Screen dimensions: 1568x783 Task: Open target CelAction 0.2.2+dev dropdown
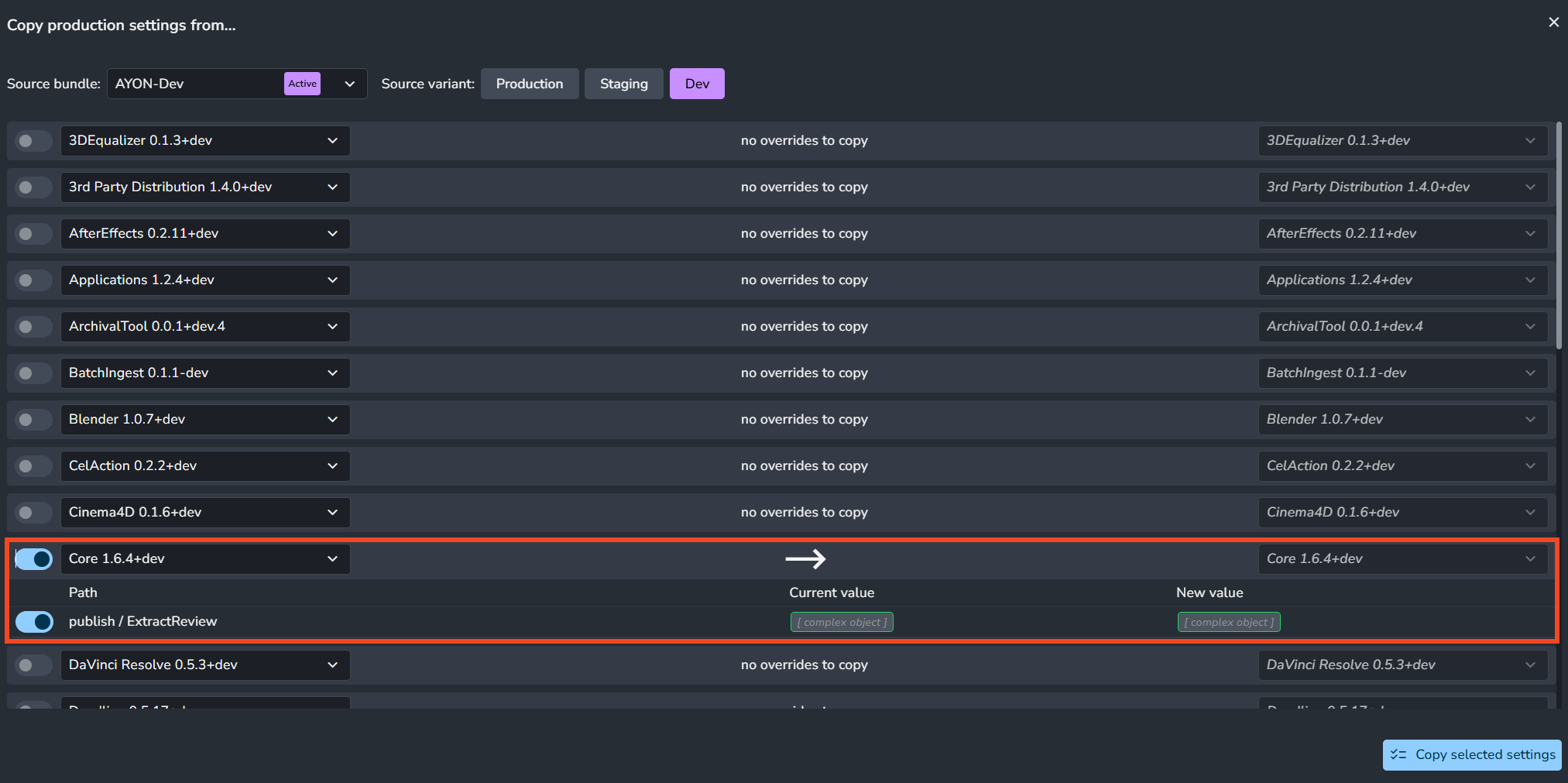point(1403,466)
